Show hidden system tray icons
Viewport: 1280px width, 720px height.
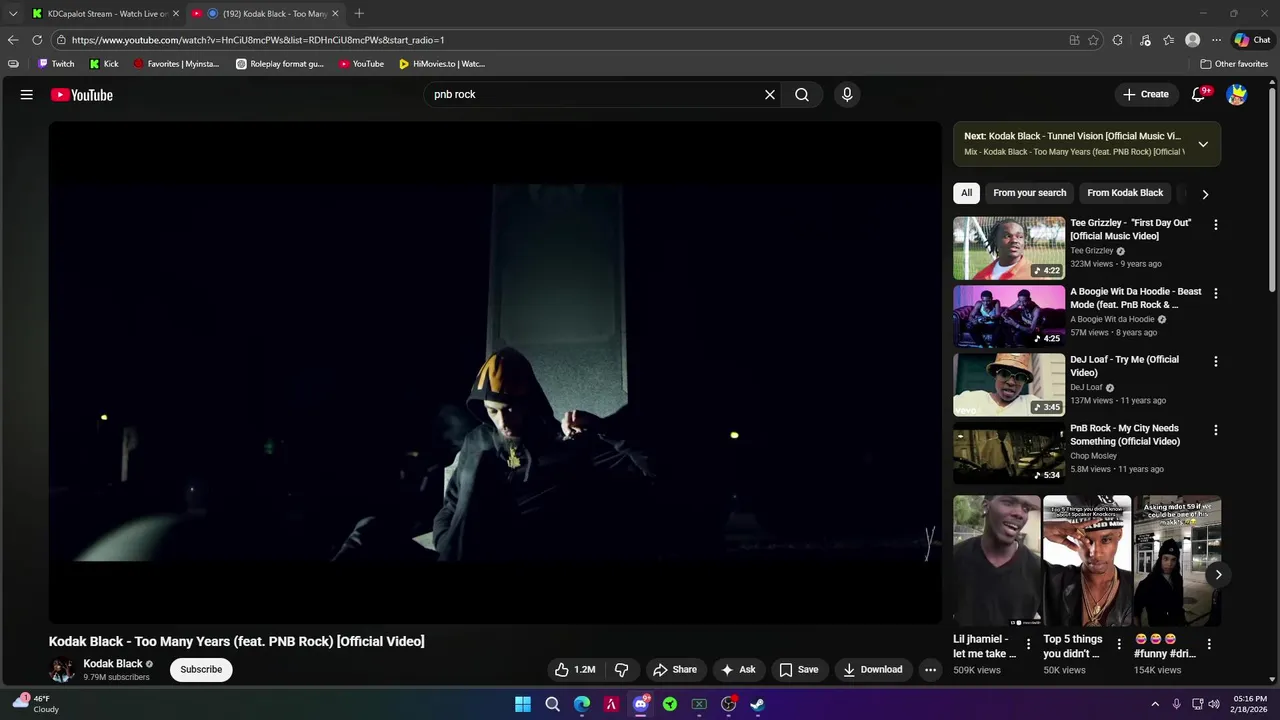pyautogui.click(x=1155, y=704)
